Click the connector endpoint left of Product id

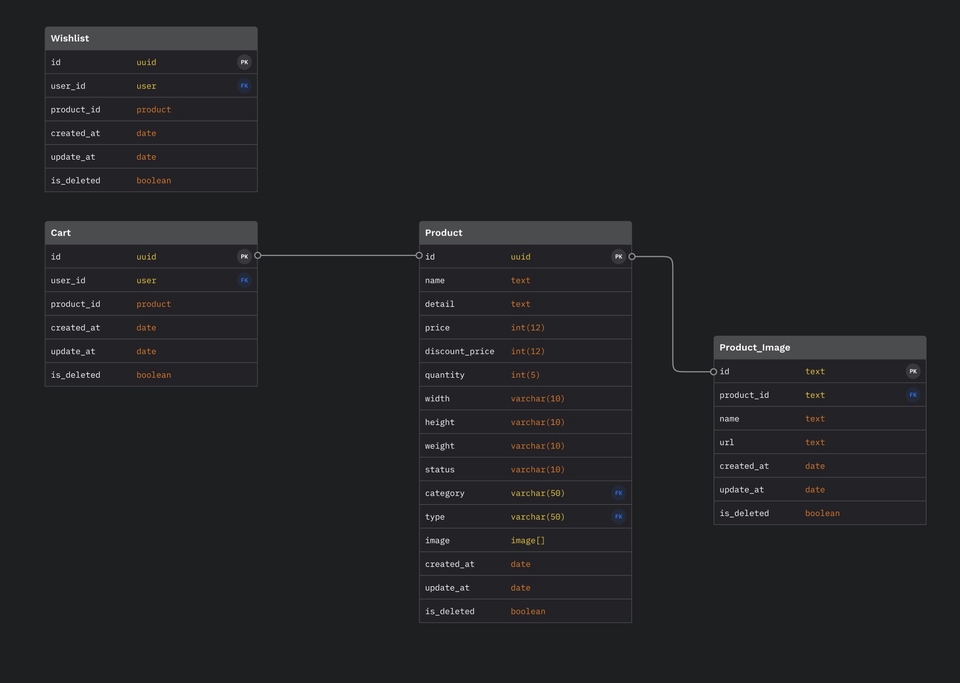(419, 255)
